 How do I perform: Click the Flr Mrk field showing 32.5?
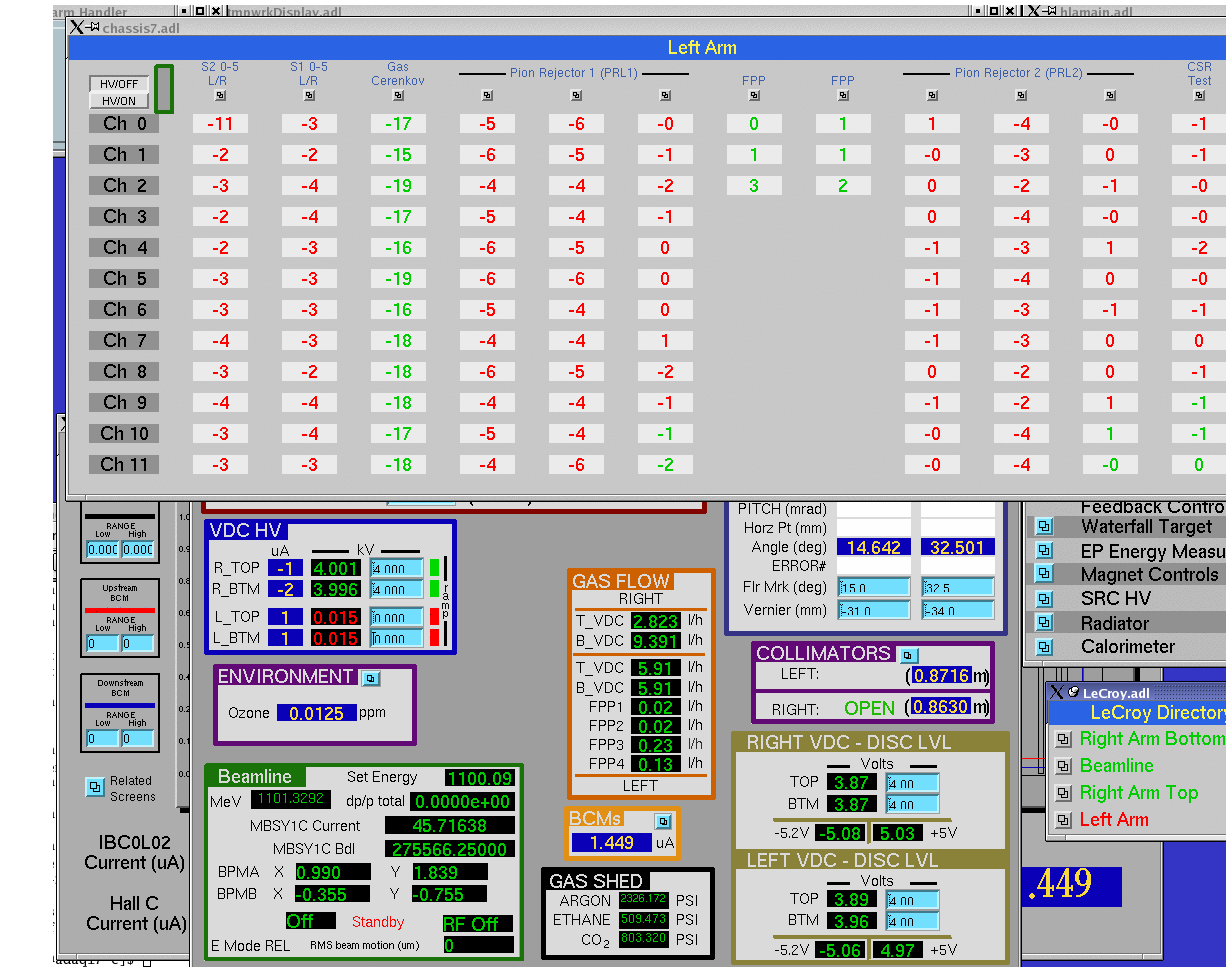click(x=958, y=587)
